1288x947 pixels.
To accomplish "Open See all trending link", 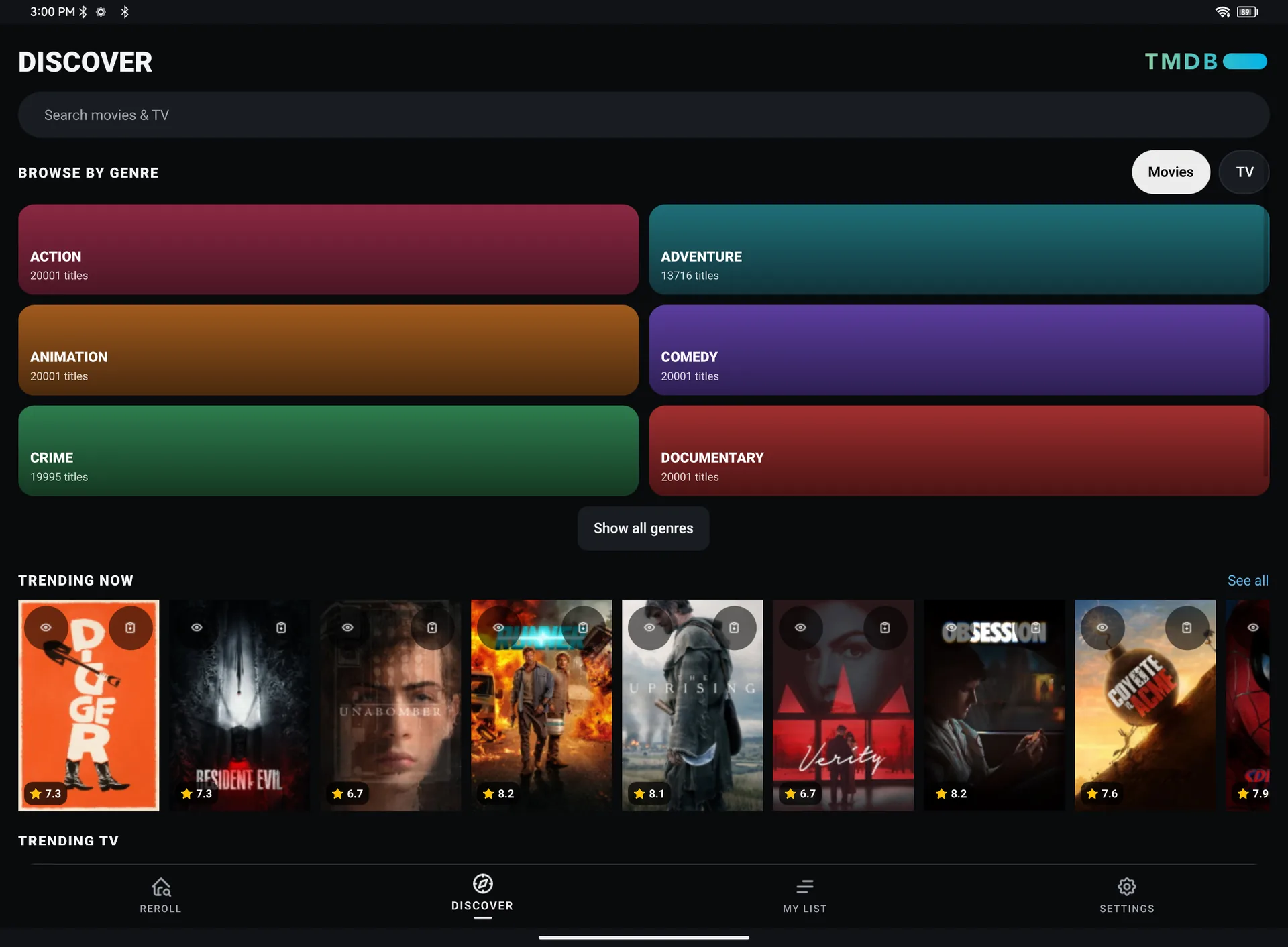I will (1248, 581).
